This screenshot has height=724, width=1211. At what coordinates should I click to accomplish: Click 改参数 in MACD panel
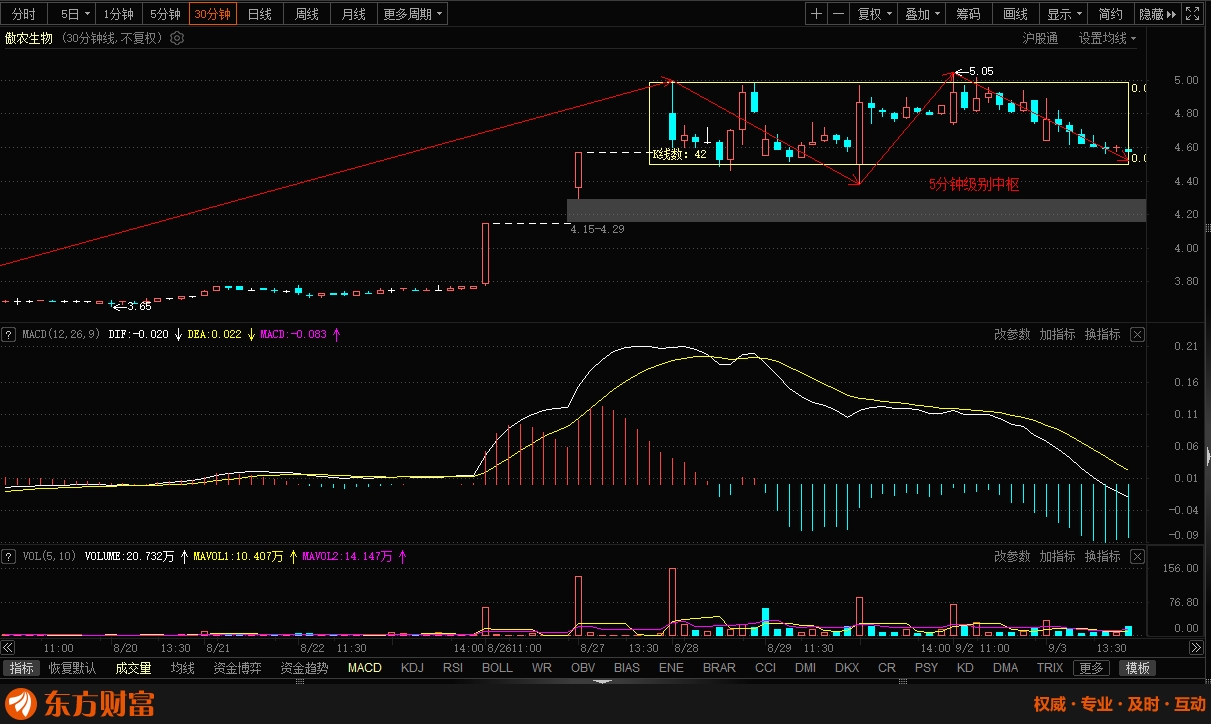click(x=1012, y=334)
